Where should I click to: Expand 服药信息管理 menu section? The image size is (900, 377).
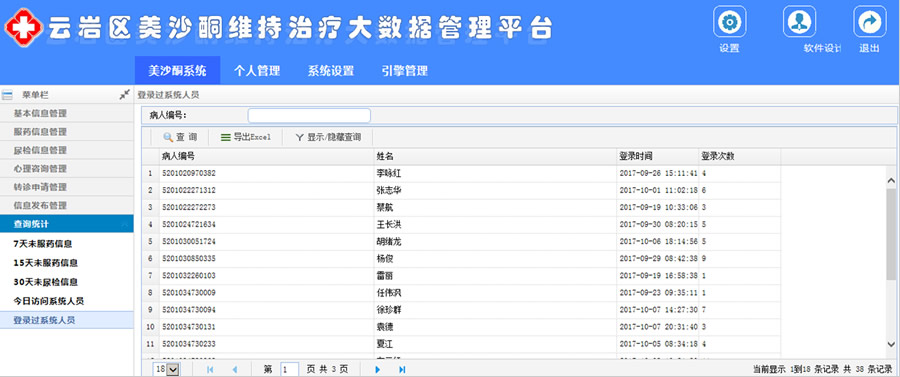[x=67, y=132]
